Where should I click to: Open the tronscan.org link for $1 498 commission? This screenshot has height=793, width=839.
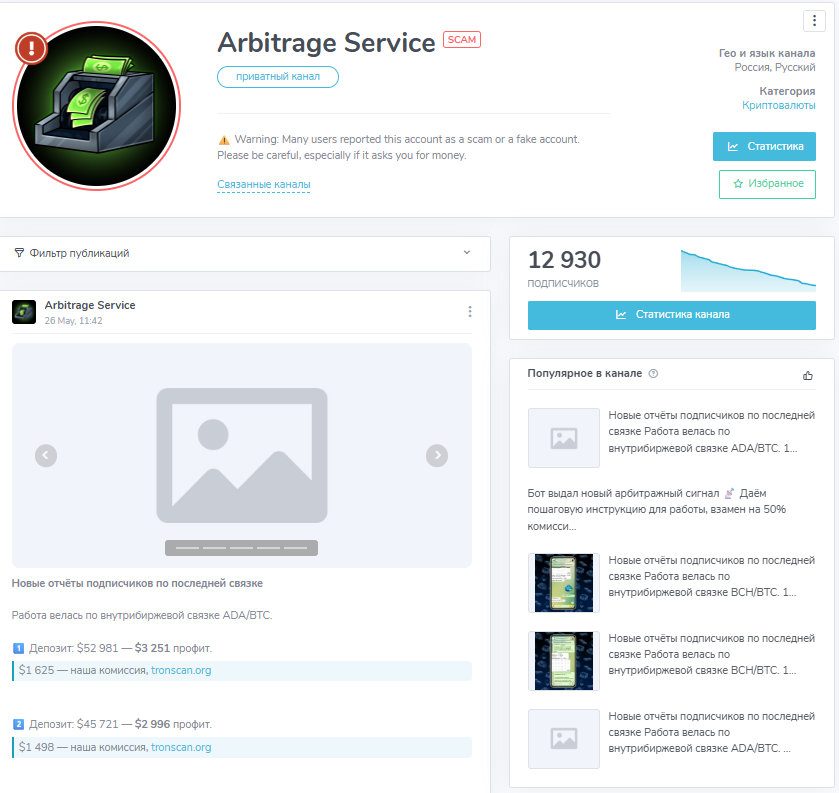[181, 748]
